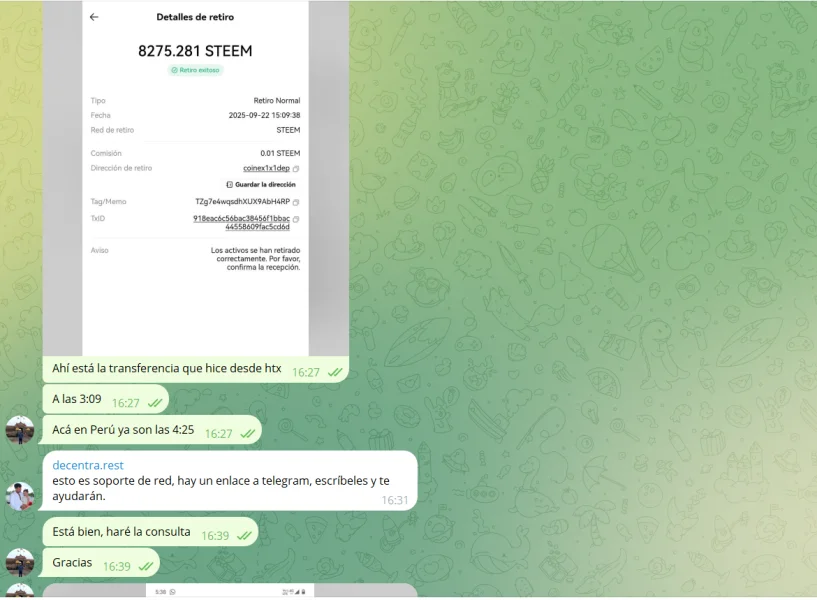Screen dimensions: 817x600
Task: Select the 'Está bien, haré la consulta' message
Action: pyautogui.click(x=150, y=532)
